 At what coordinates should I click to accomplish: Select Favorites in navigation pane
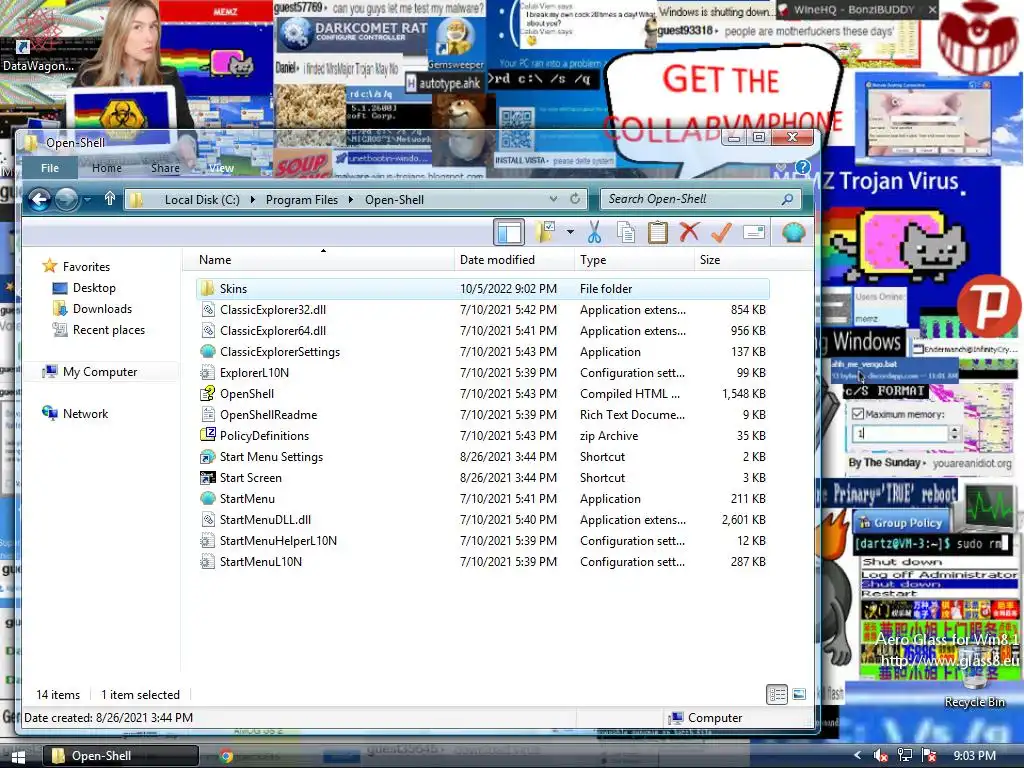click(x=86, y=266)
